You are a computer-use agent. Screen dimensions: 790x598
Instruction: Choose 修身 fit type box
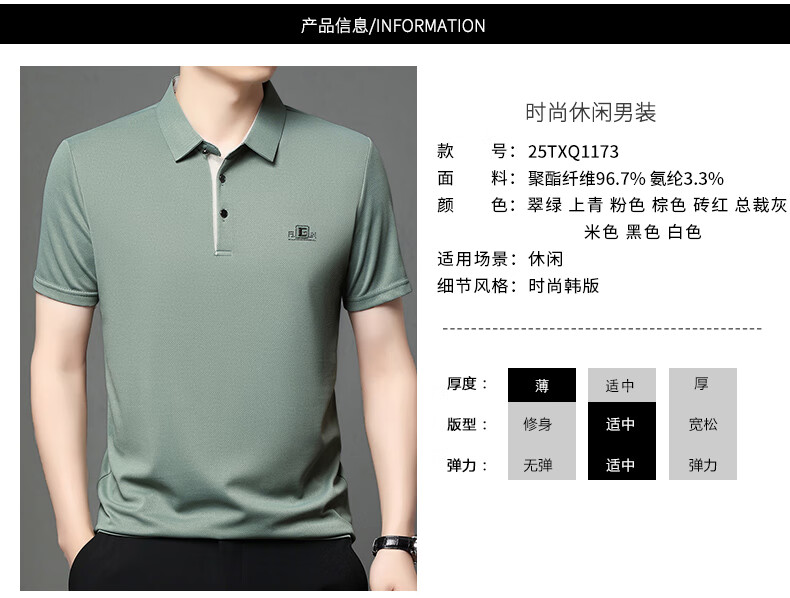click(542, 424)
